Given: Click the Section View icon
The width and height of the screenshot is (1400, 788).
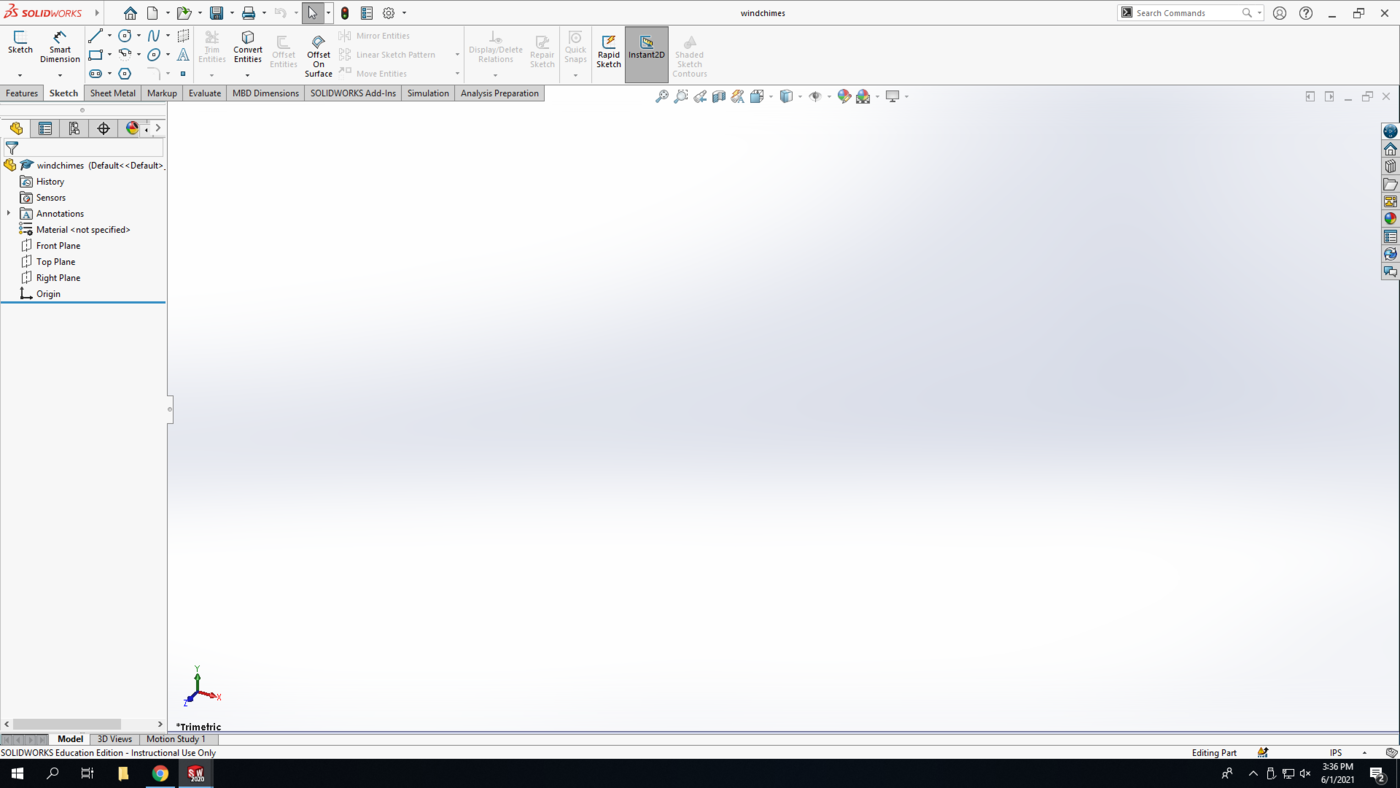Looking at the screenshot, I should click(x=719, y=96).
